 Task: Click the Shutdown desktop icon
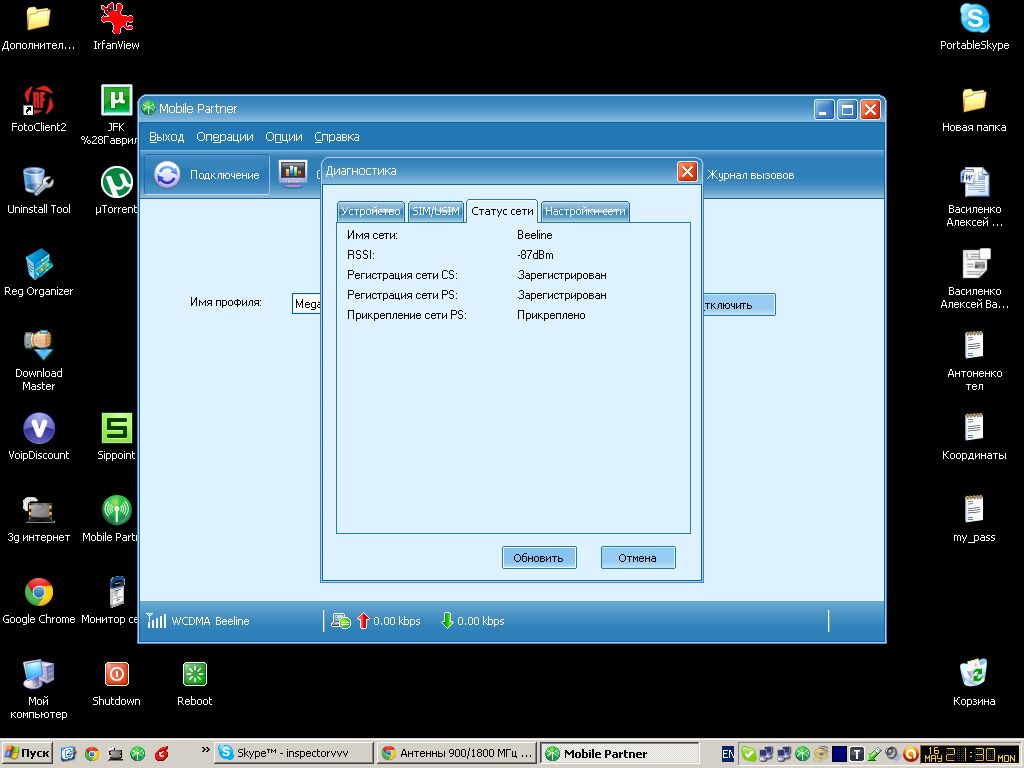[x=116, y=683]
